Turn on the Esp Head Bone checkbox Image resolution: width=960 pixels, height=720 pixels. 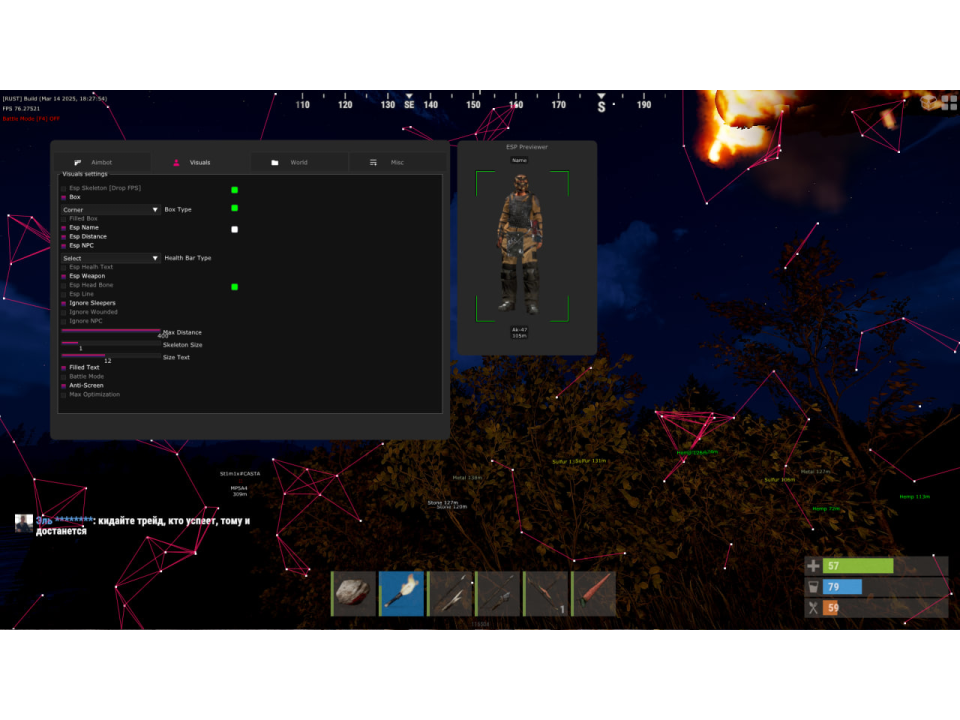tap(64, 285)
